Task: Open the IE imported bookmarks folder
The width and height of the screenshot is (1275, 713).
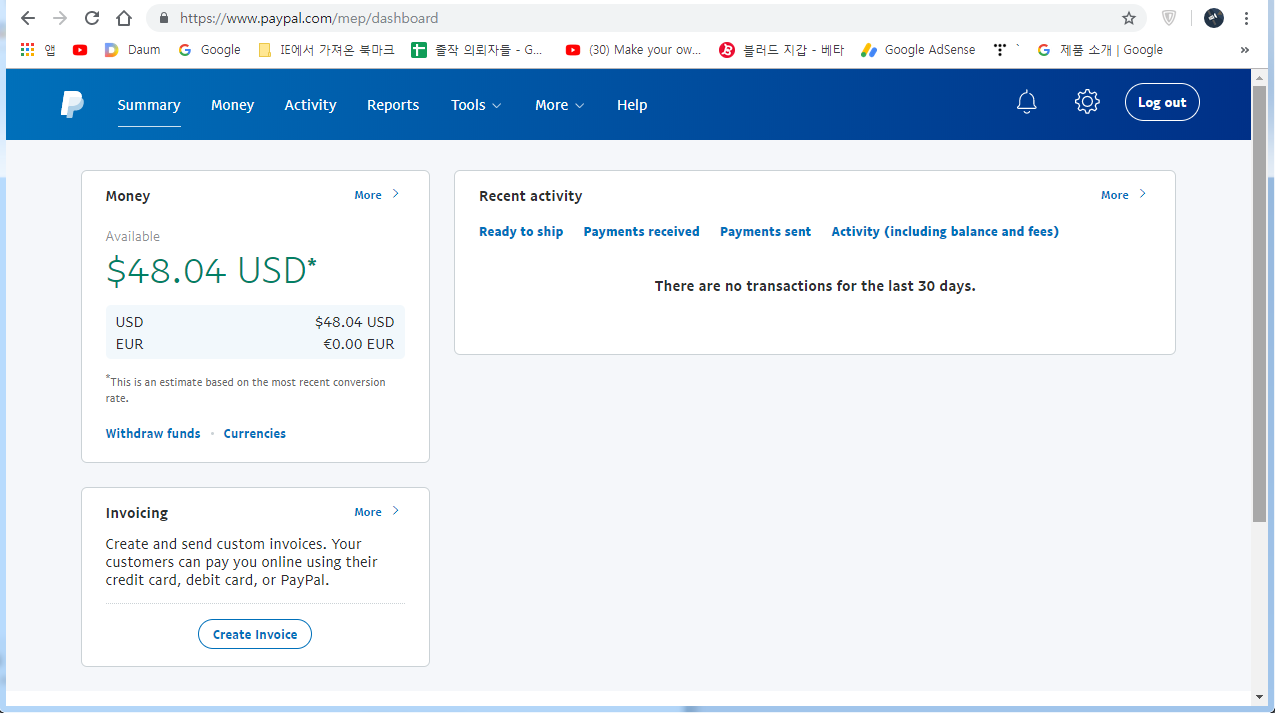Action: (326, 50)
